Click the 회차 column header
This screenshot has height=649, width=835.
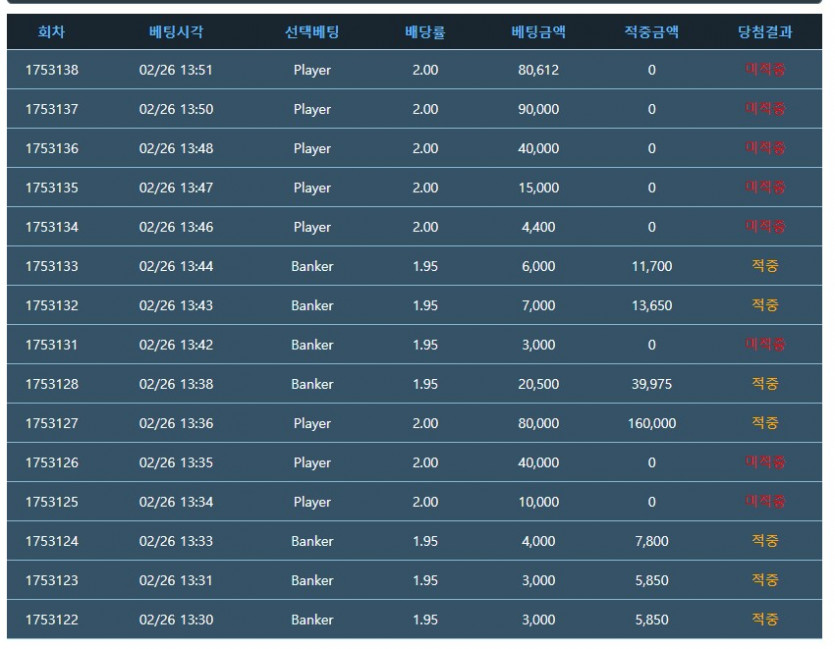(51, 32)
